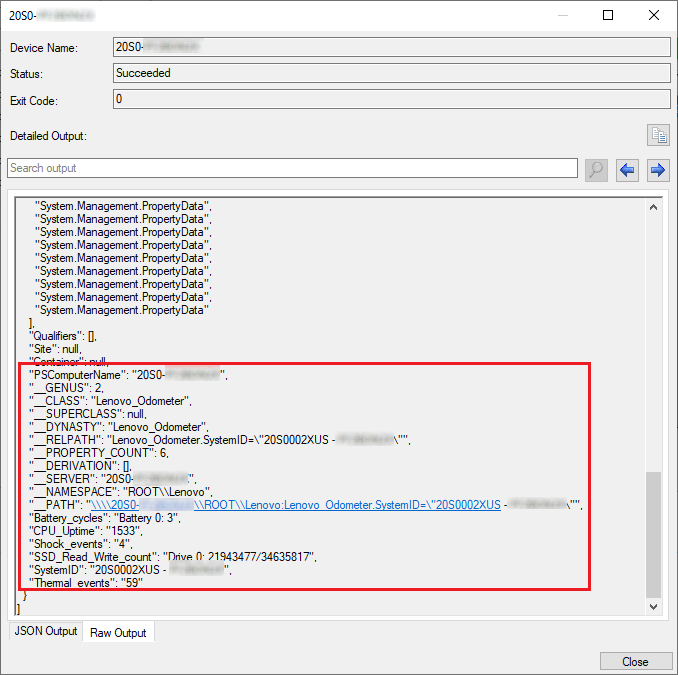
Task: Click the "__NAMESPACE": "ROOT\\Lenovo" line
Action: (121, 492)
